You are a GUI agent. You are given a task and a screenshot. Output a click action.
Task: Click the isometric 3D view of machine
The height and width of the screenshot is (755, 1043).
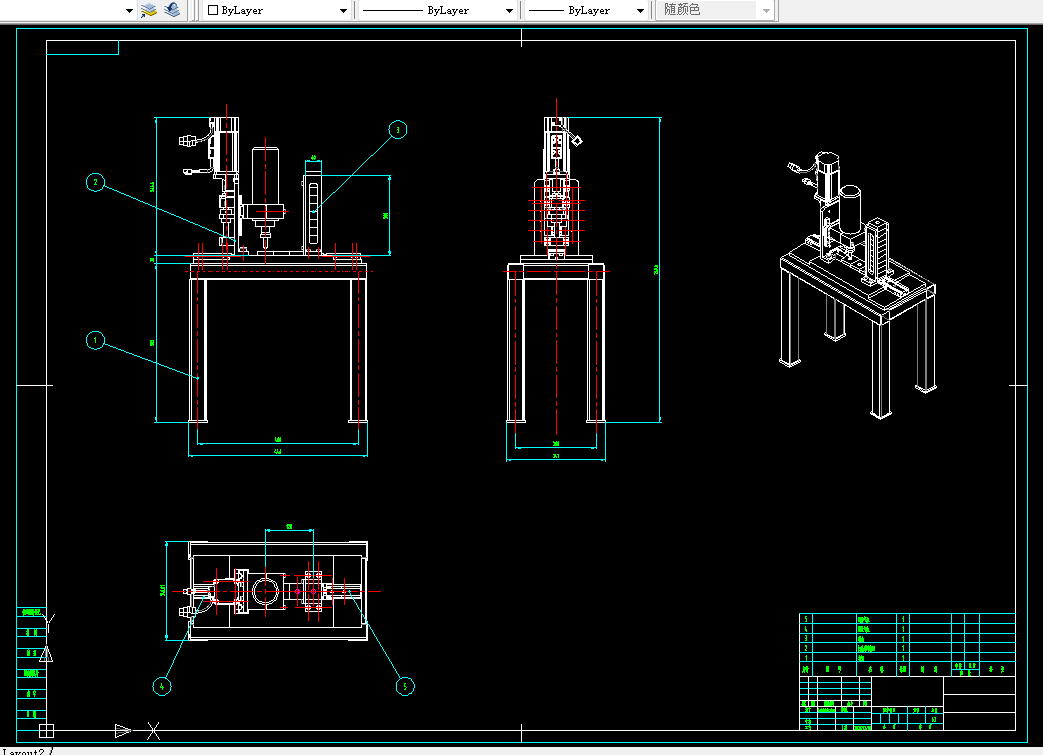[x=857, y=285]
